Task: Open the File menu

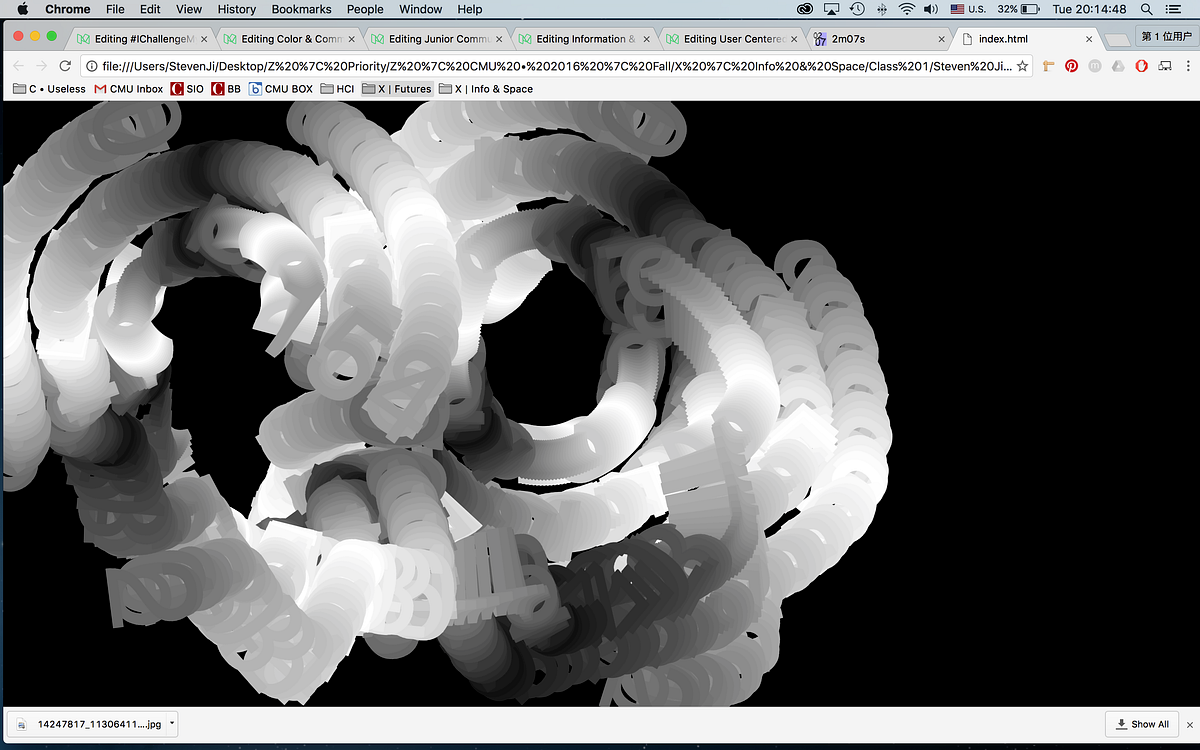Action: pyautogui.click(x=115, y=9)
